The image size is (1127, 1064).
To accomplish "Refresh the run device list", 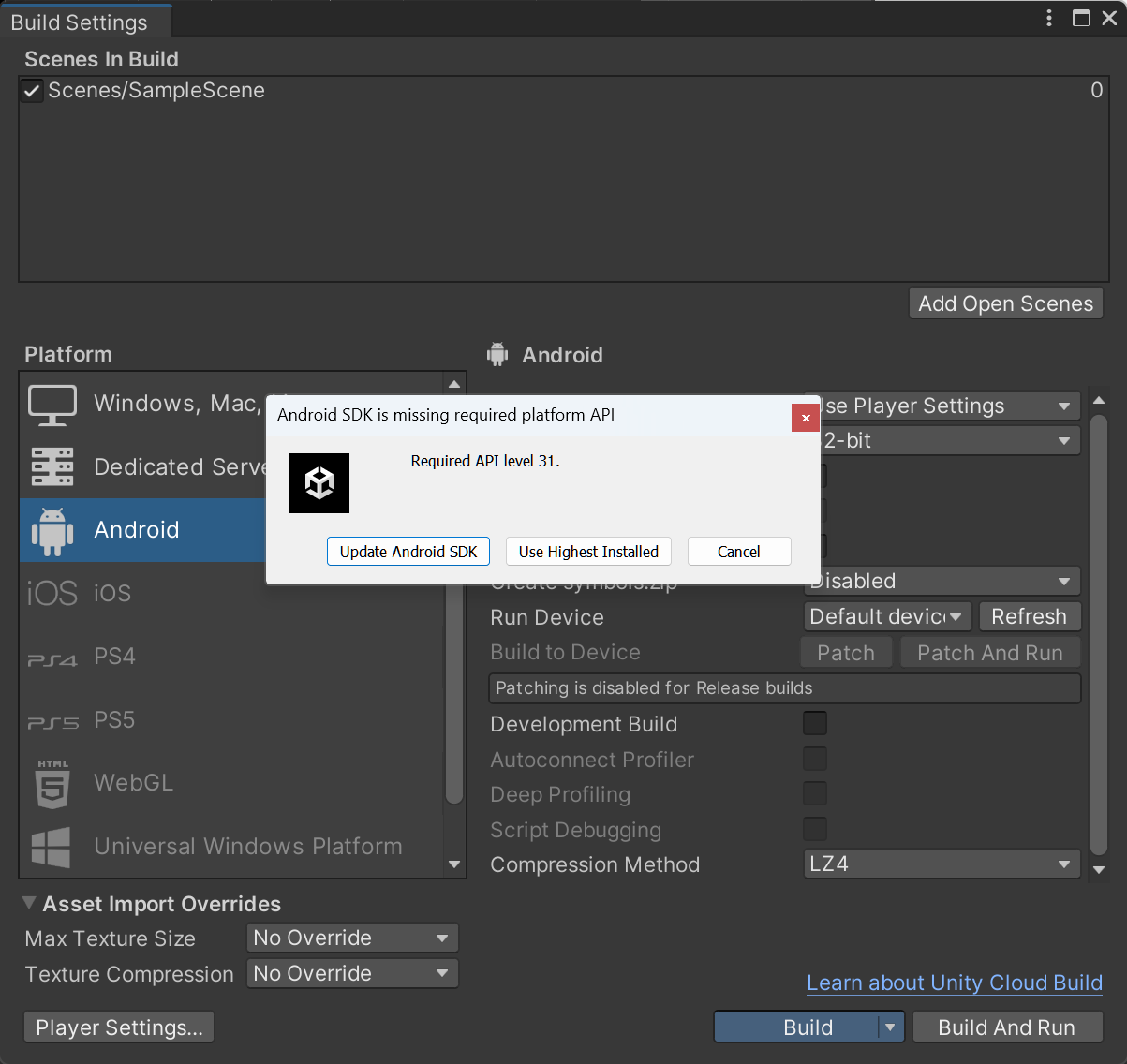I will coord(1029,616).
